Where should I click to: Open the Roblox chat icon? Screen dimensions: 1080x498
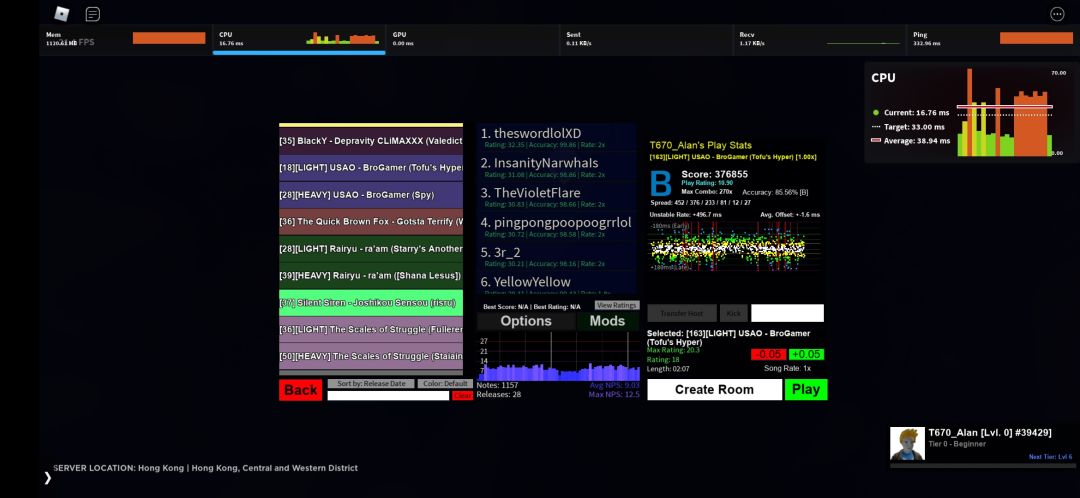(92, 14)
